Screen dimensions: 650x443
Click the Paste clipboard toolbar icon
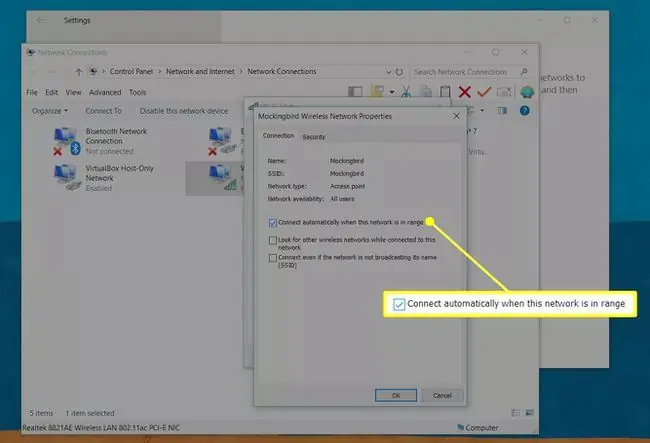click(445, 91)
